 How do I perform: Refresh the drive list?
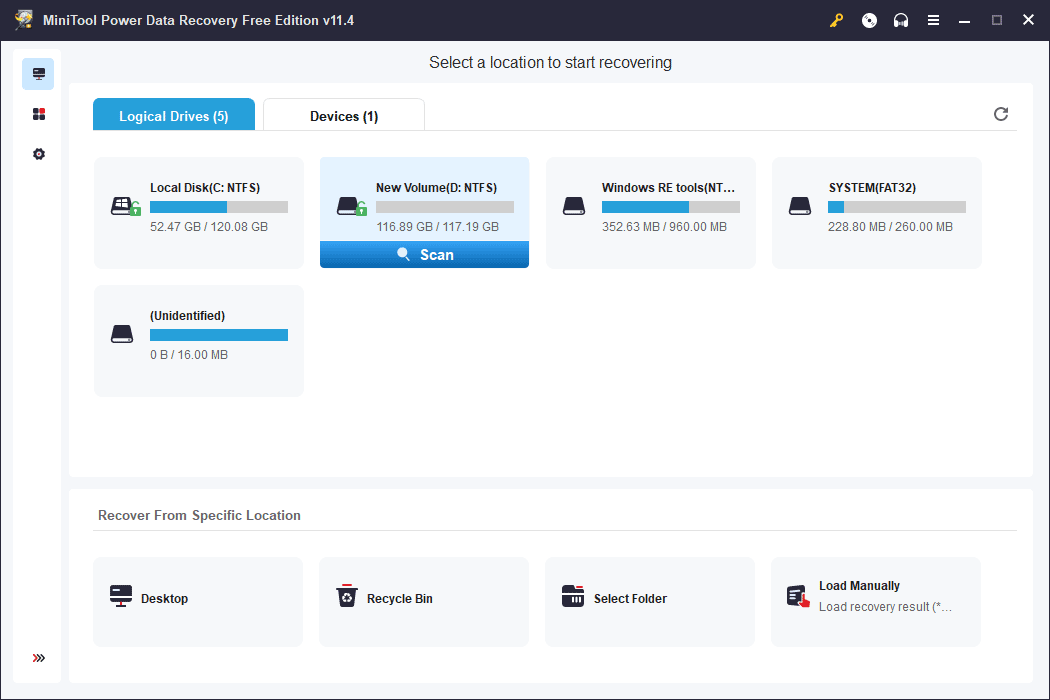pos(1000,114)
